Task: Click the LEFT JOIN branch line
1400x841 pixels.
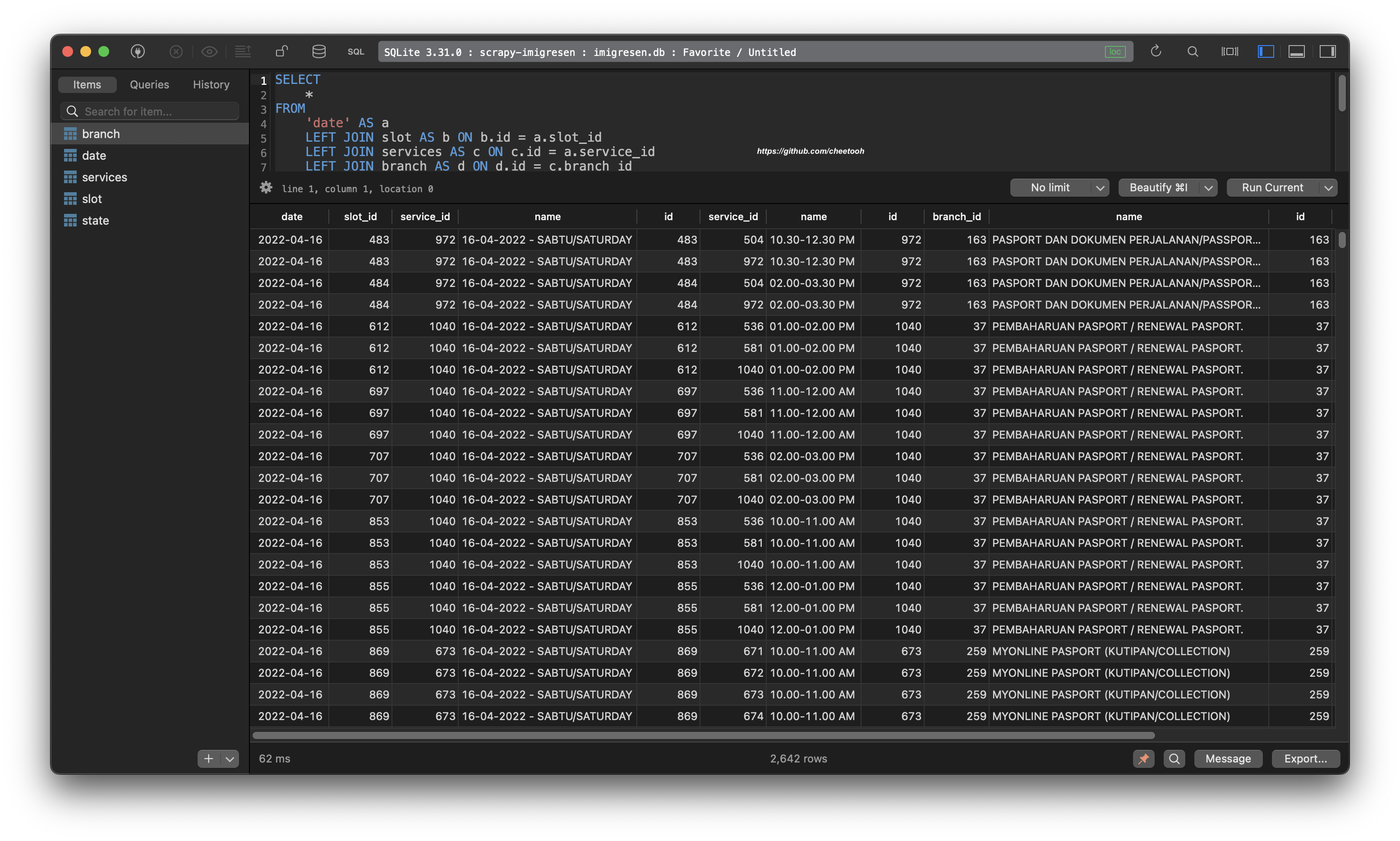Action: tap(469, 166)
